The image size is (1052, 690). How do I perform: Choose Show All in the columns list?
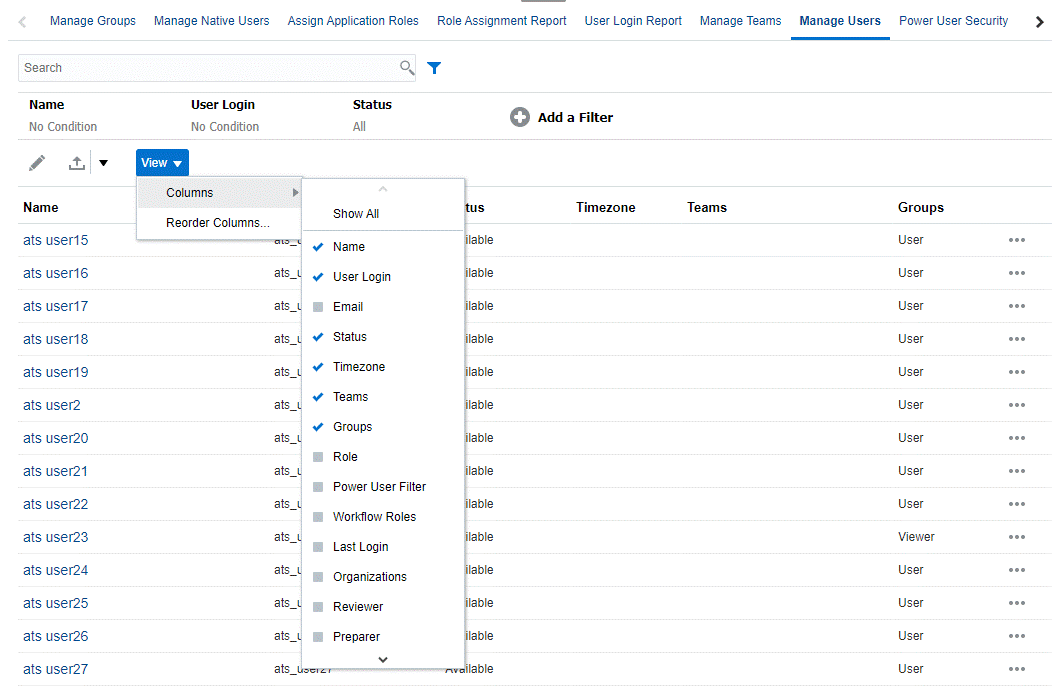click(x=356, y=214)
